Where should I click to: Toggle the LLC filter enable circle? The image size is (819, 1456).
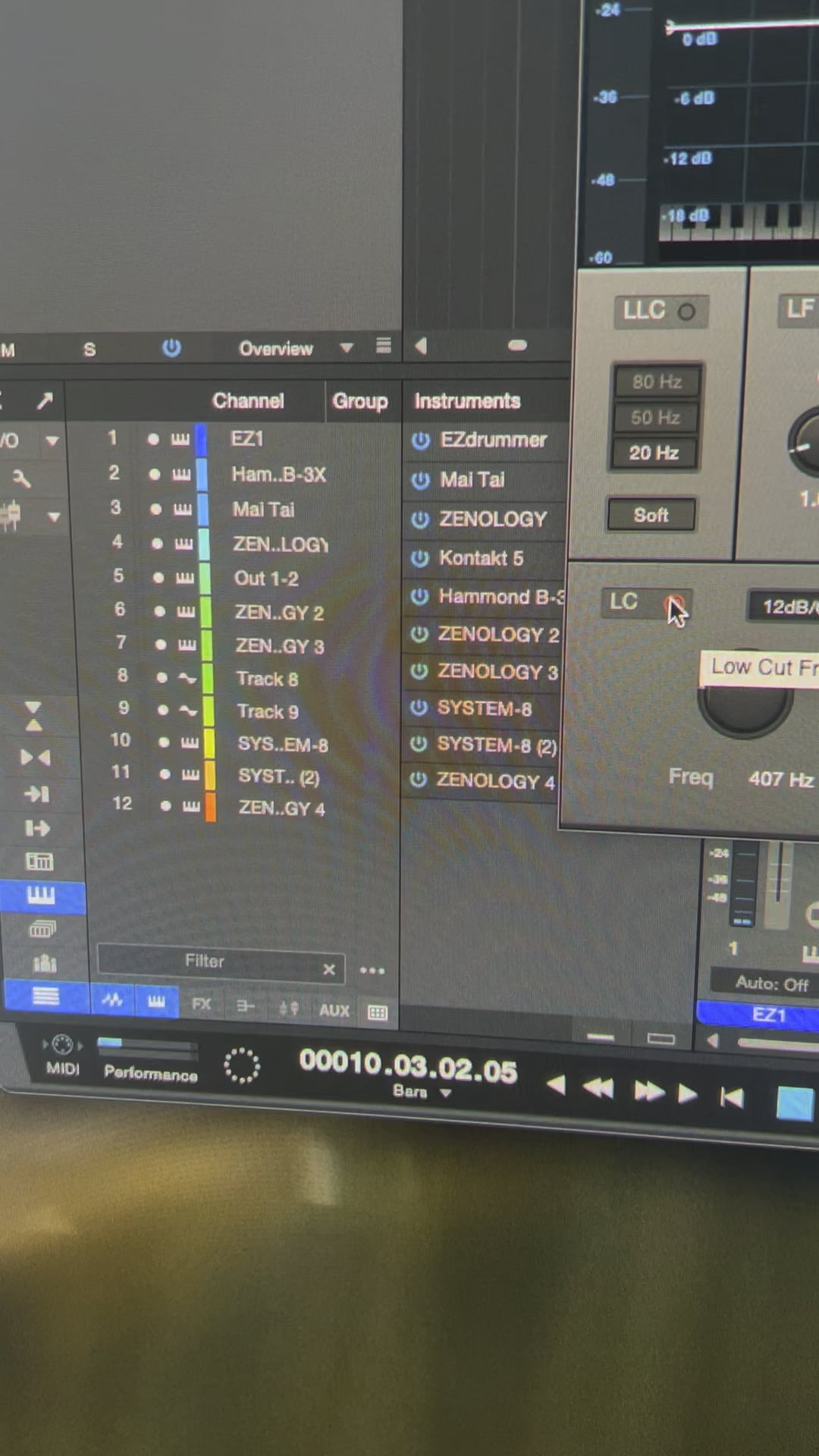686,312
